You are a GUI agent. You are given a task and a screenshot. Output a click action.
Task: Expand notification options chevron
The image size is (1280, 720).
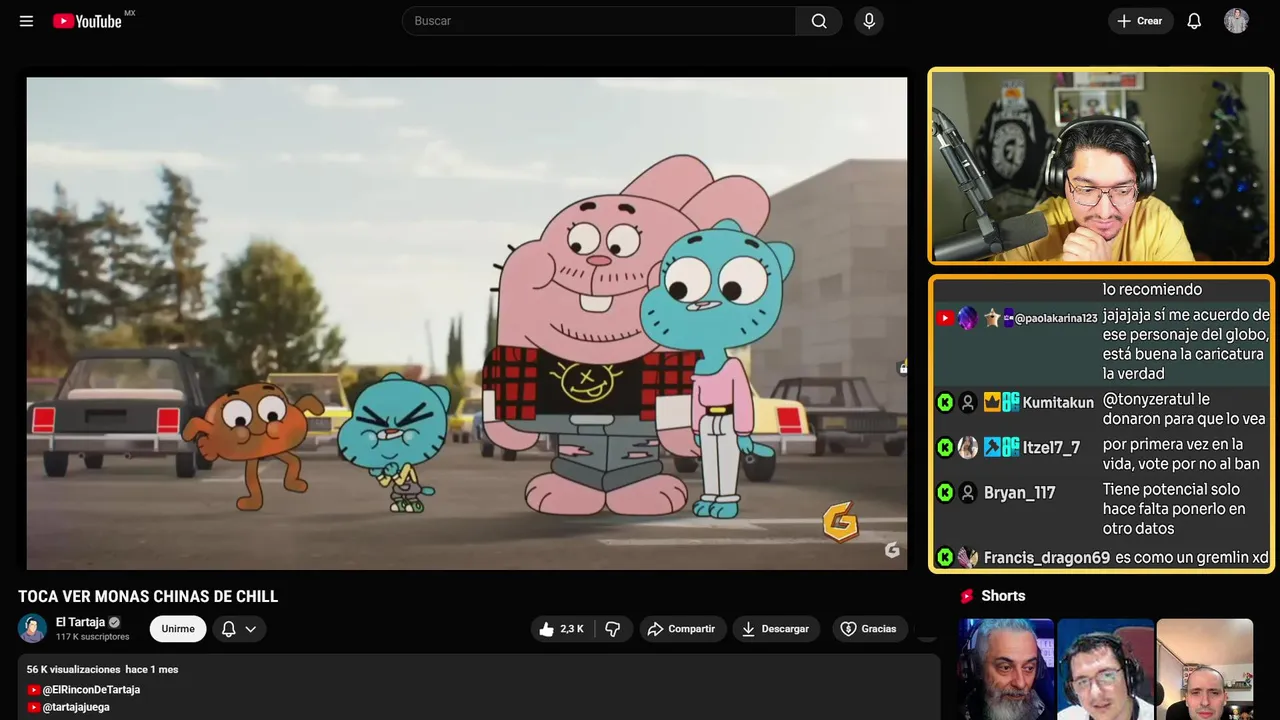coord(251,629)
